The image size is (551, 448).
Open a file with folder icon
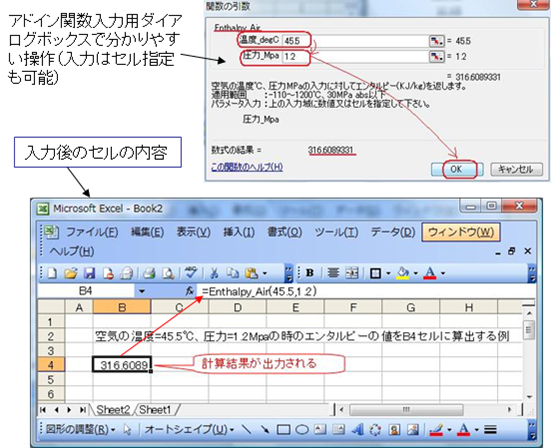point(71,273)
